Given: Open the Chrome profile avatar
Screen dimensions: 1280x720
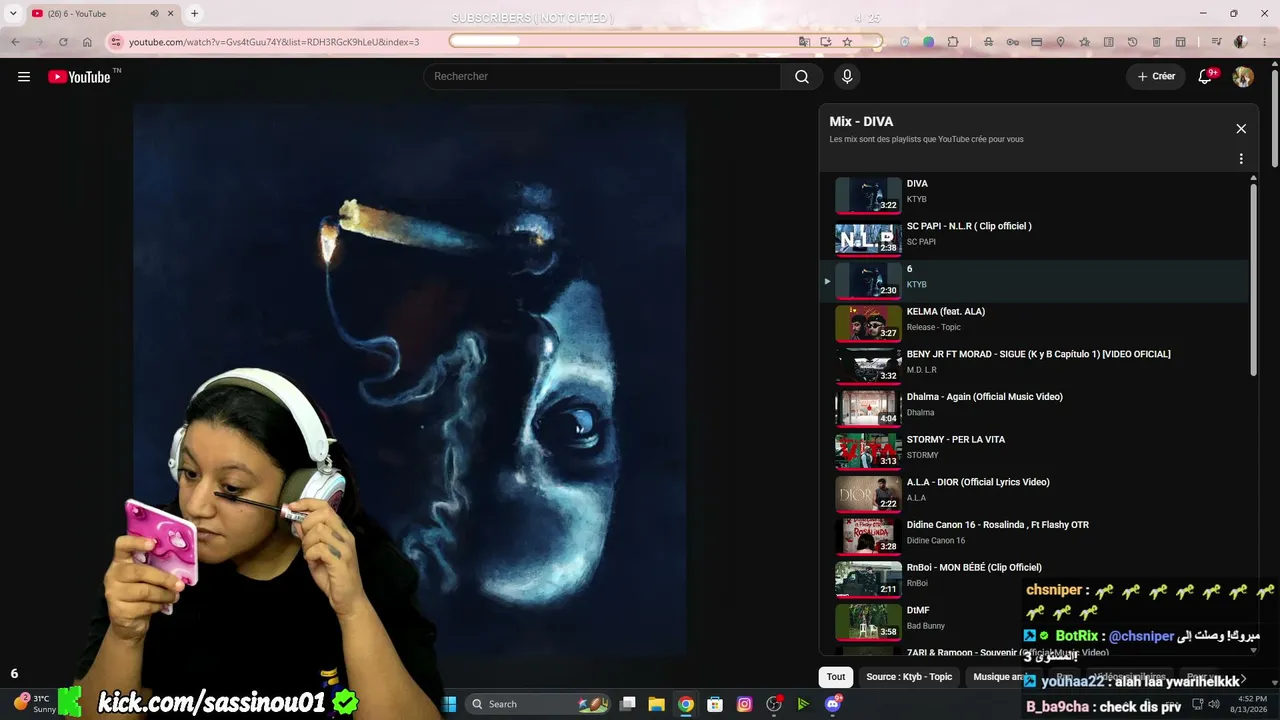Looking at the screenshot, I should pyautogui.click(x=1240, y=42).
